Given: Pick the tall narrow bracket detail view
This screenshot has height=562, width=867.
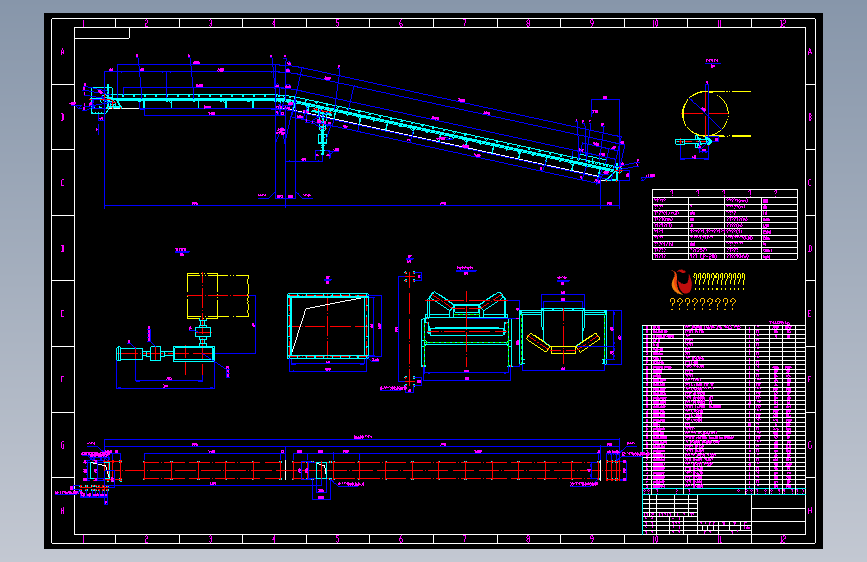Looking at the screenshot, I should 409,332.
